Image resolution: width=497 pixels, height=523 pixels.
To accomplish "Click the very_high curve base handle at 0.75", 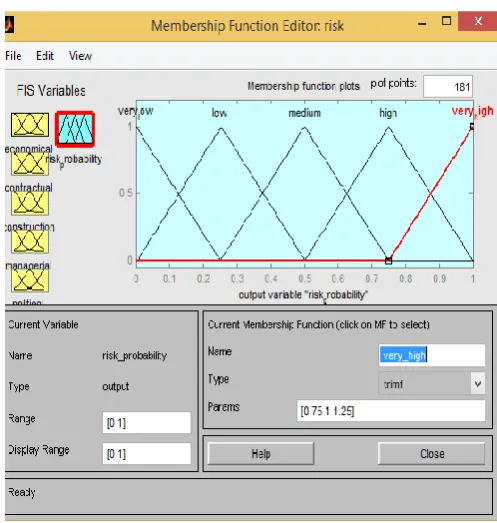I will 388,261.
